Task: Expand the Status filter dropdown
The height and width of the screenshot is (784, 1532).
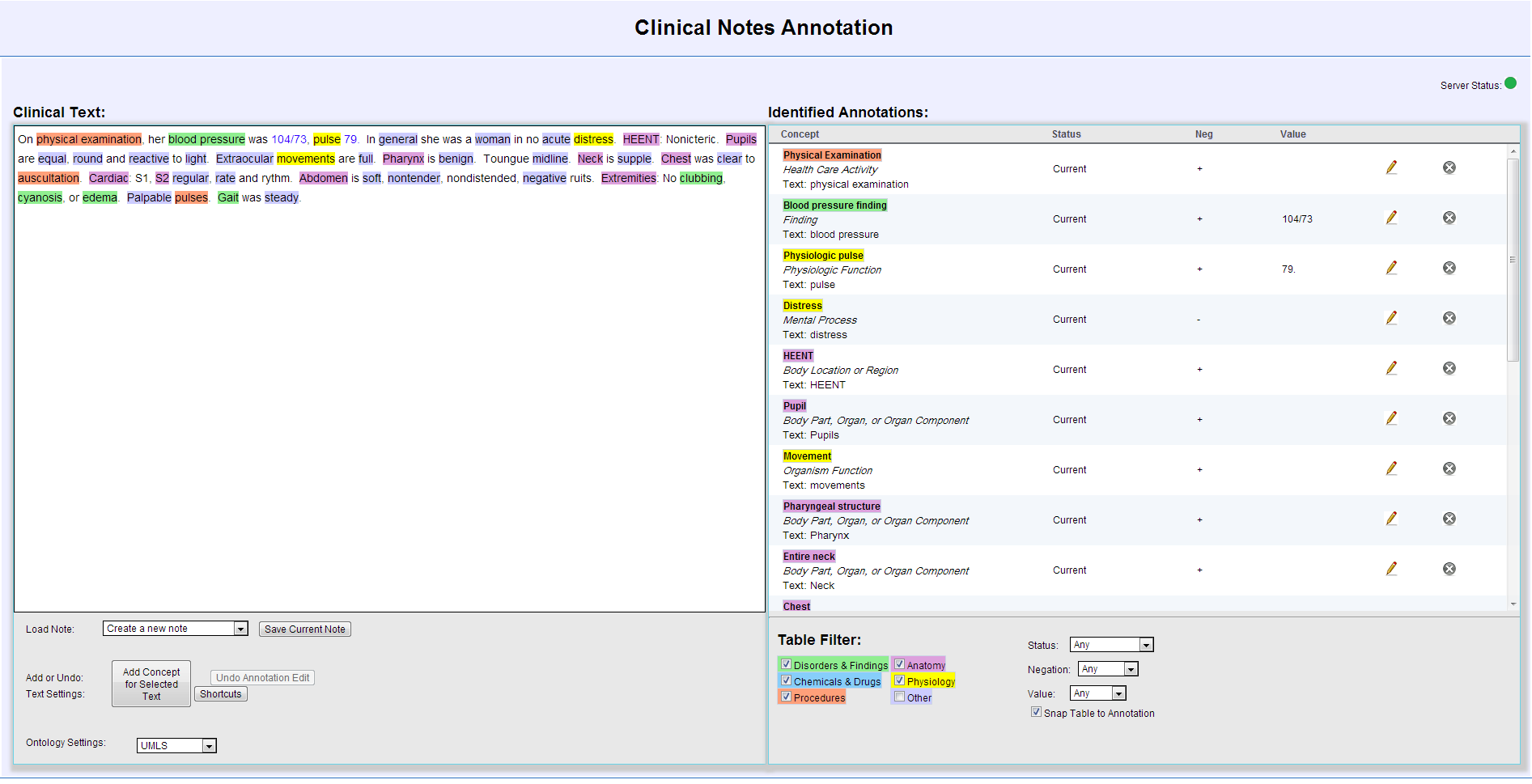Action: click(x=1146, y=645)
